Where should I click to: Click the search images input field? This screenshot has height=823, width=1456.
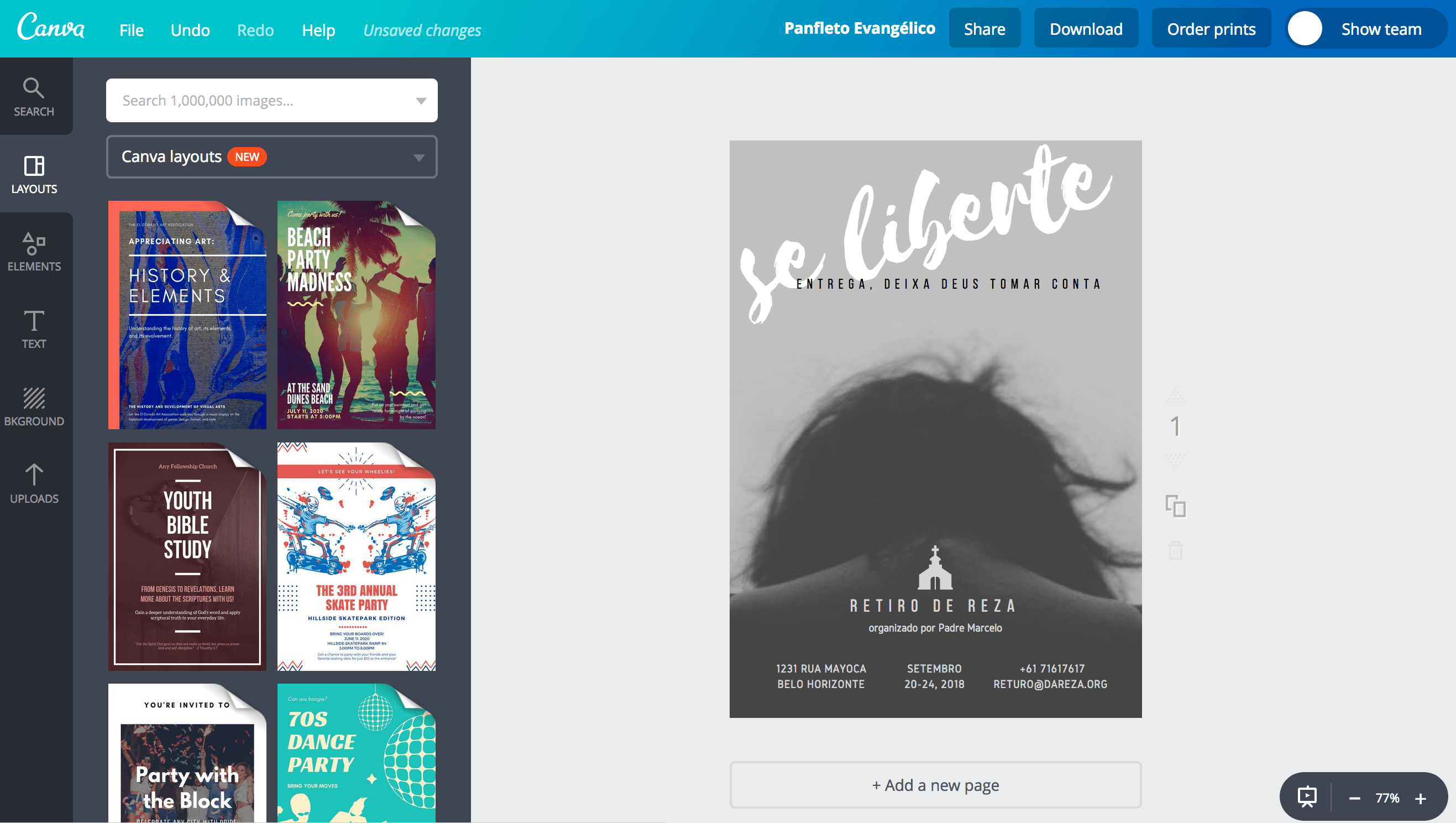(x=272, y=101)
